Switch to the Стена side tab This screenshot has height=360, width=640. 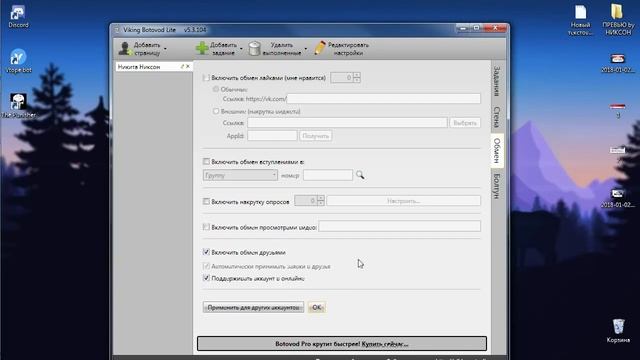click(497, 117)
